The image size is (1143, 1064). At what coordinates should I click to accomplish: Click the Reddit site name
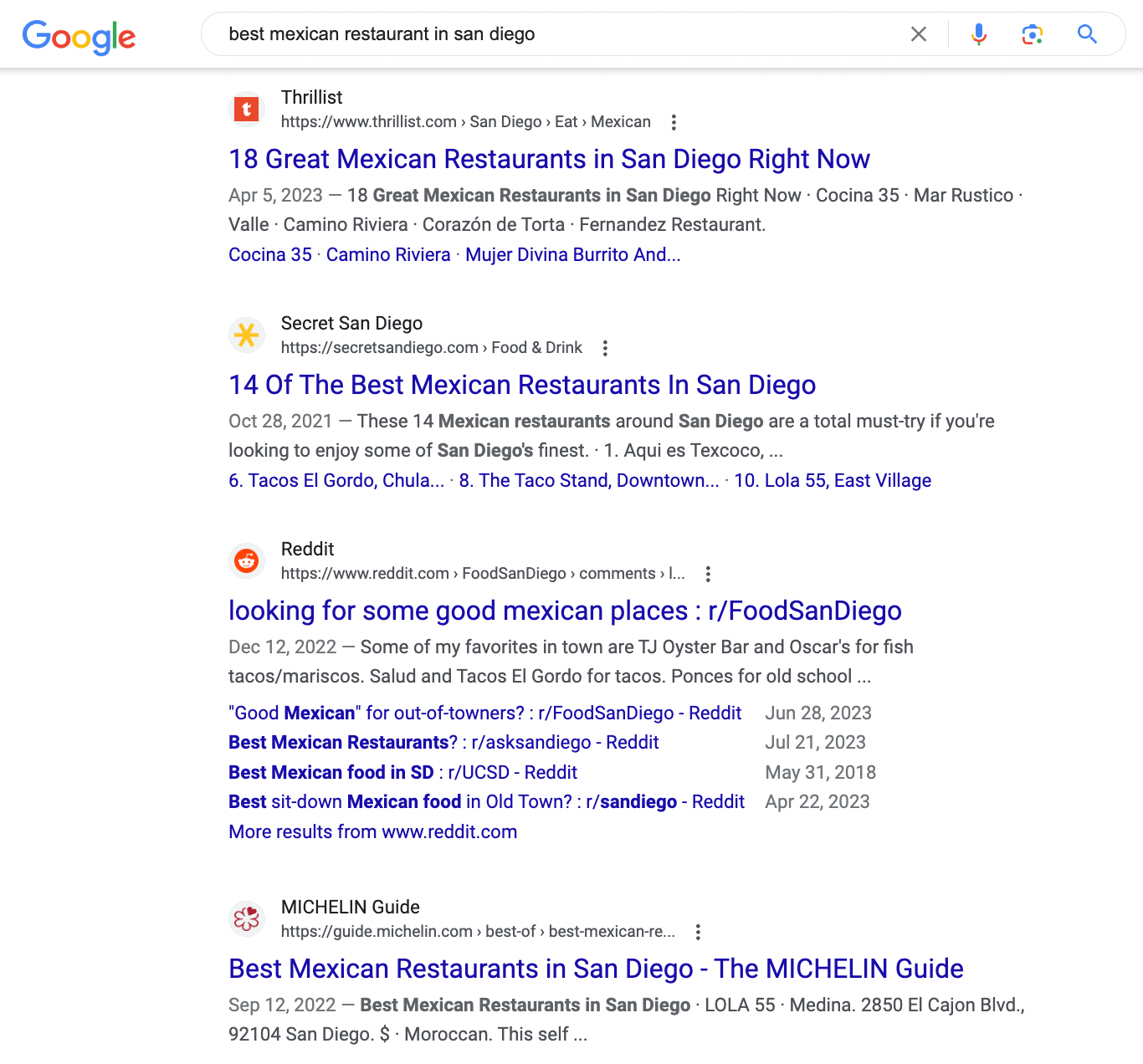pyautogui.click(x=307, y=549)
